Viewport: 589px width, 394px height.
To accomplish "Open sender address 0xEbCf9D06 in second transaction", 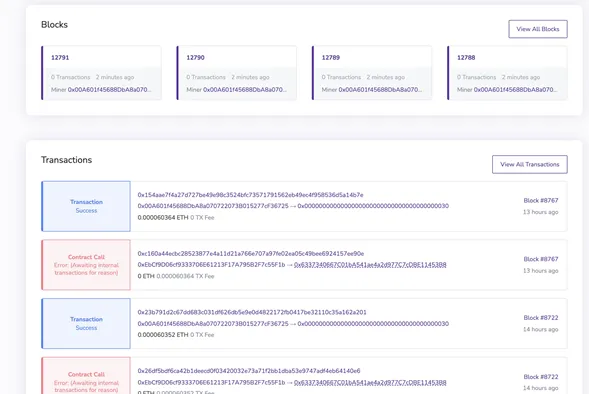I will pyautogui.click(x=211, y=265).
